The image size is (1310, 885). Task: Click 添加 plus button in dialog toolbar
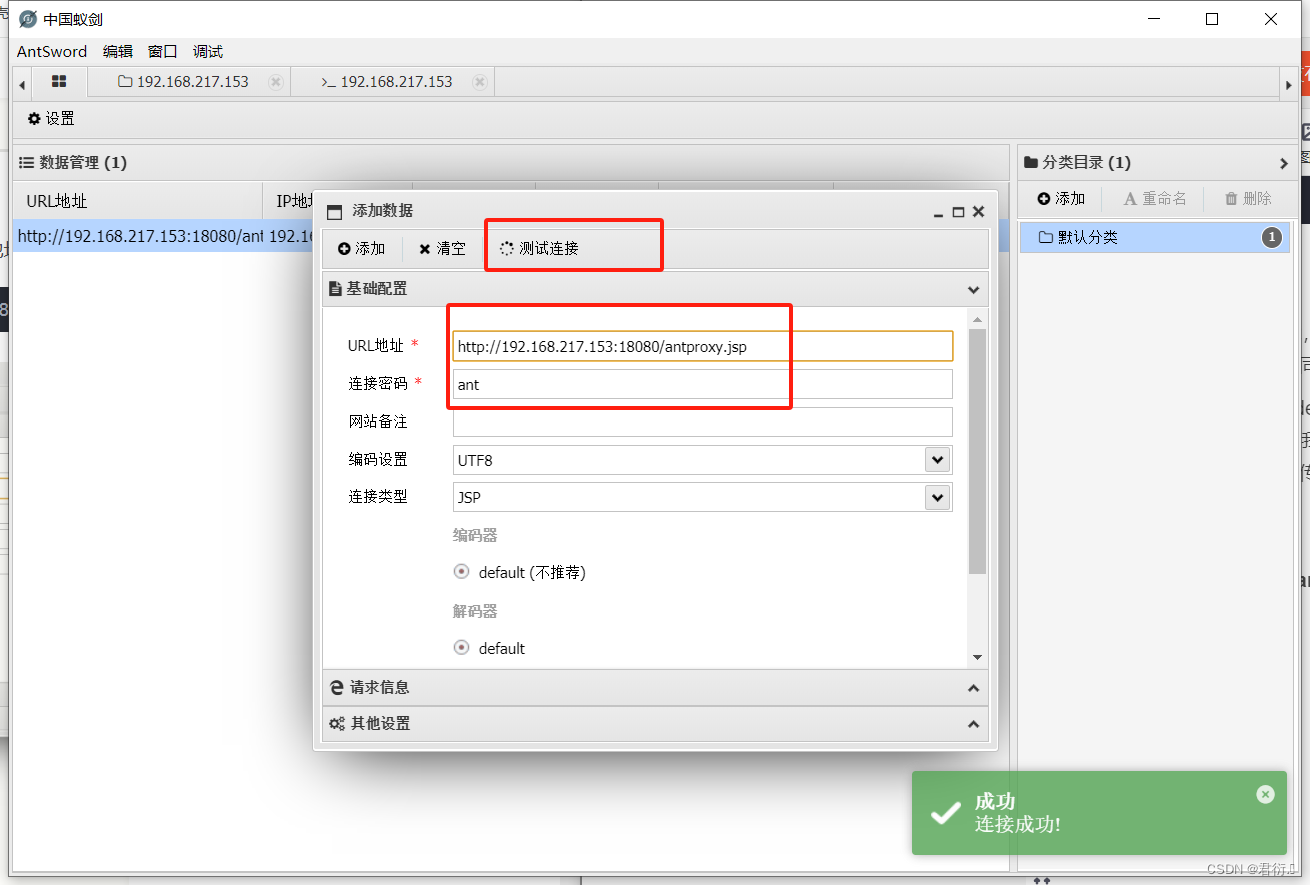pyautogui.click(x=362, y=249)
